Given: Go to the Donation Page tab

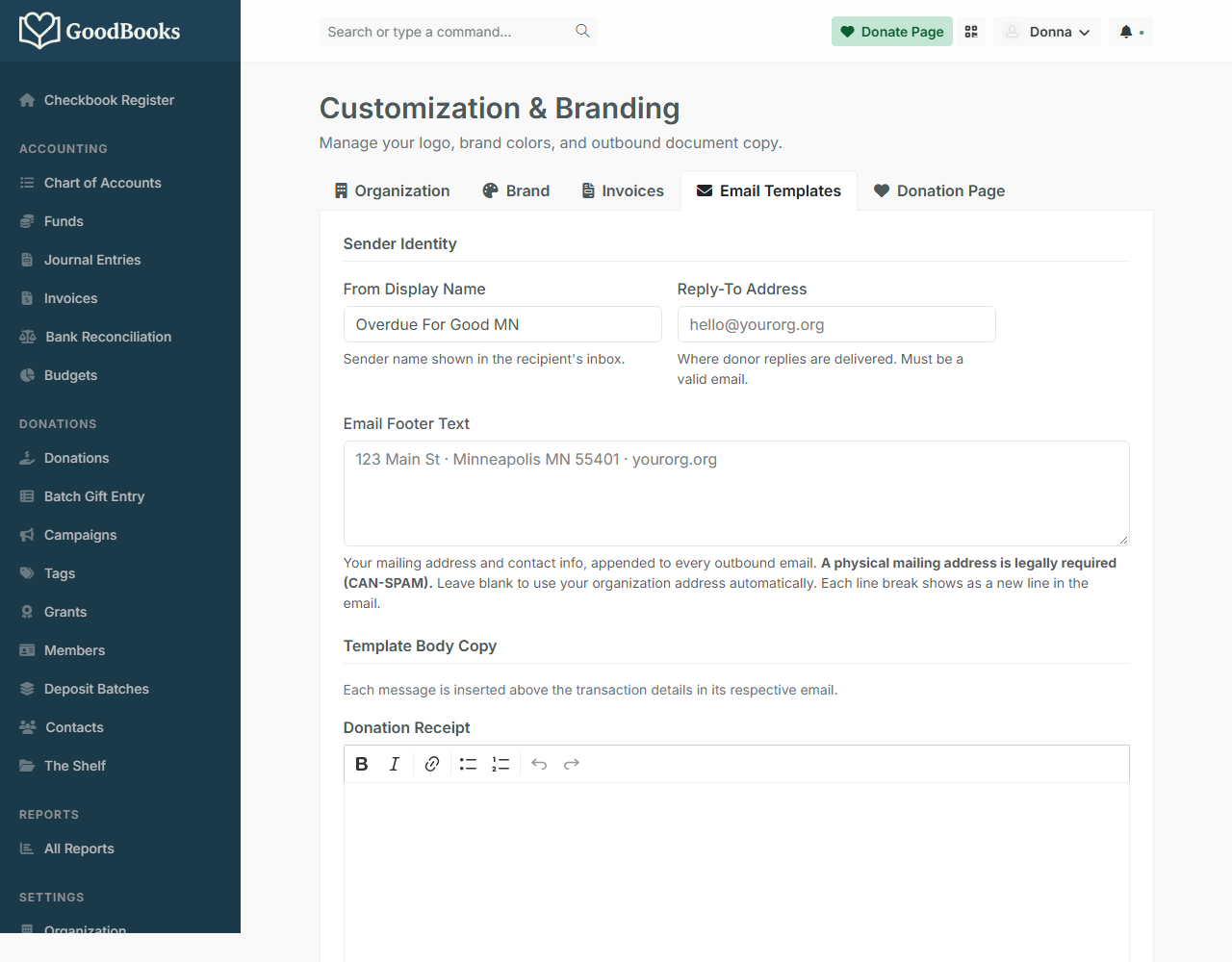Looking at the screenshot, I should [939, 190].
